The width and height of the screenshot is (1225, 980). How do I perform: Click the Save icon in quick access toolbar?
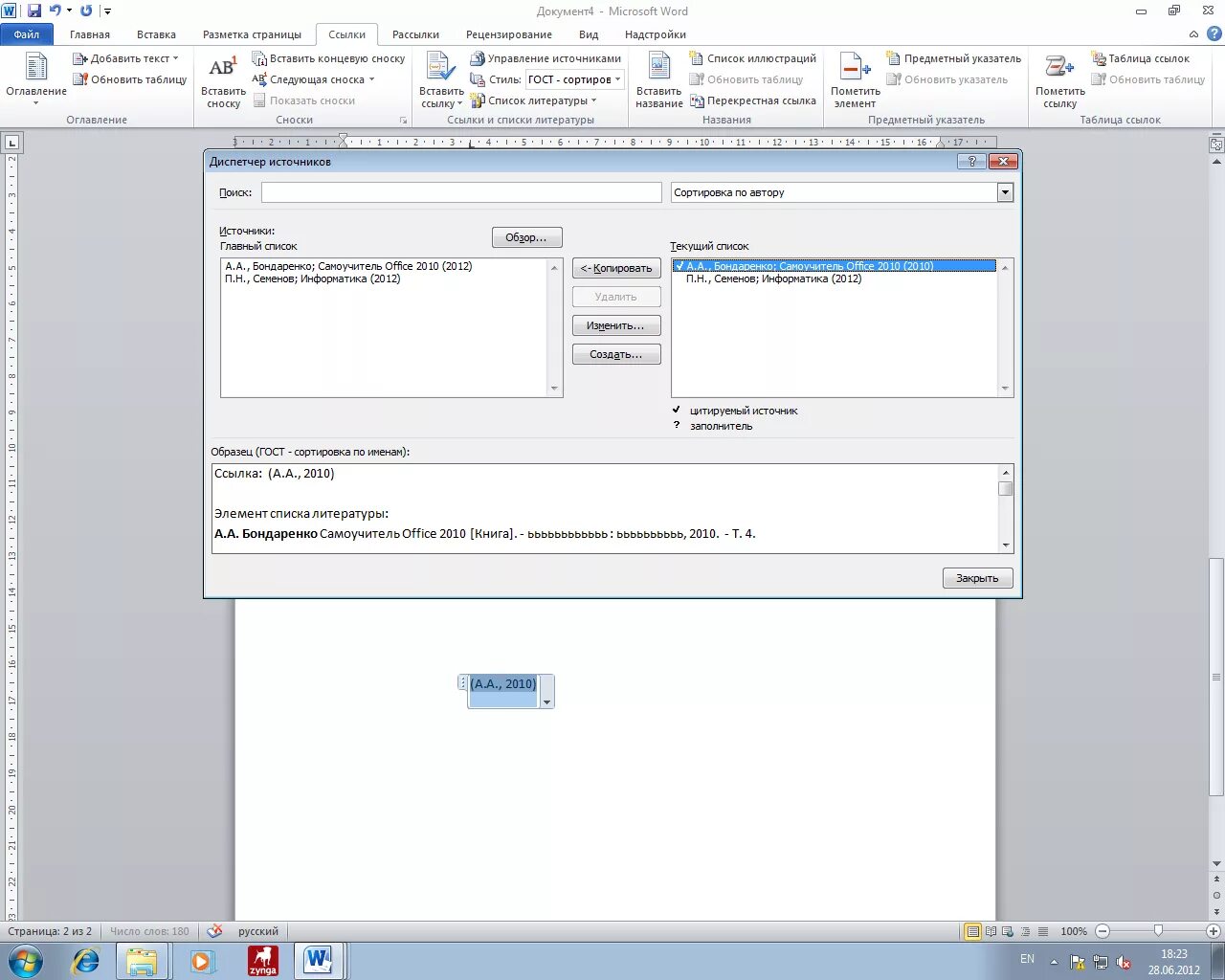click(x=34, y=11)
